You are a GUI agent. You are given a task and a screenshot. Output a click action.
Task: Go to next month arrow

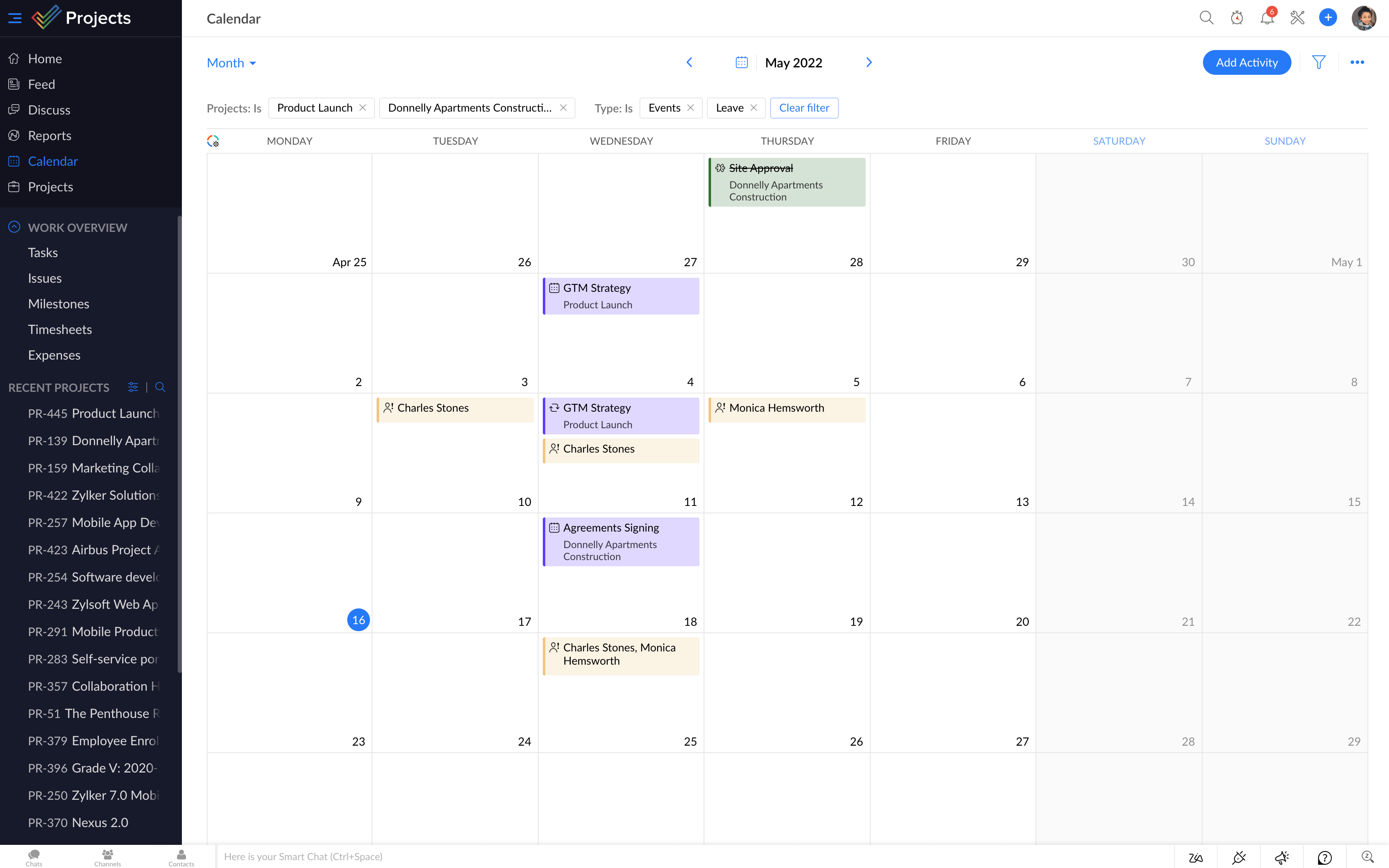click(x=869, y=62)
